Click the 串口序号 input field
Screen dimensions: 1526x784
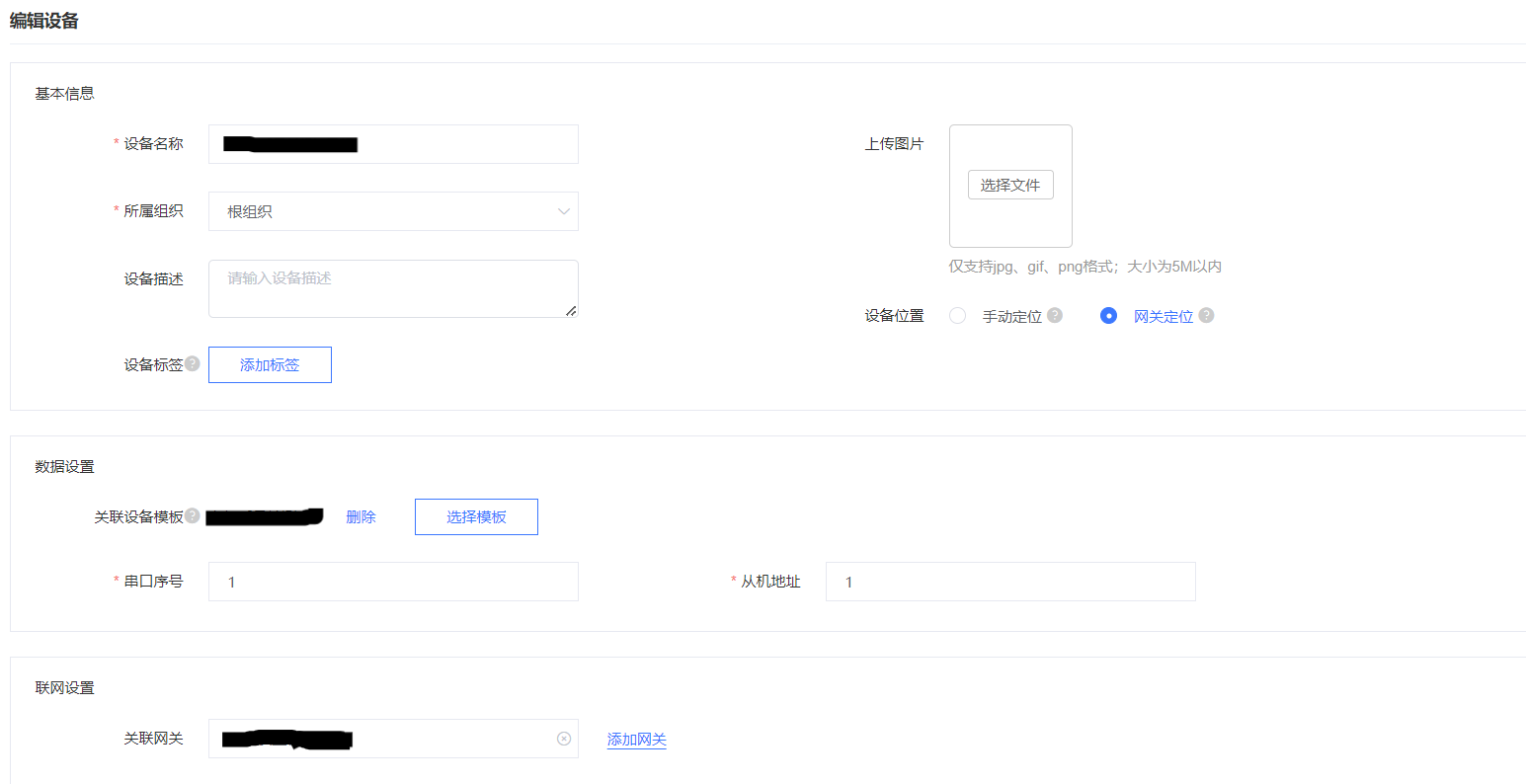click(393, 582)
